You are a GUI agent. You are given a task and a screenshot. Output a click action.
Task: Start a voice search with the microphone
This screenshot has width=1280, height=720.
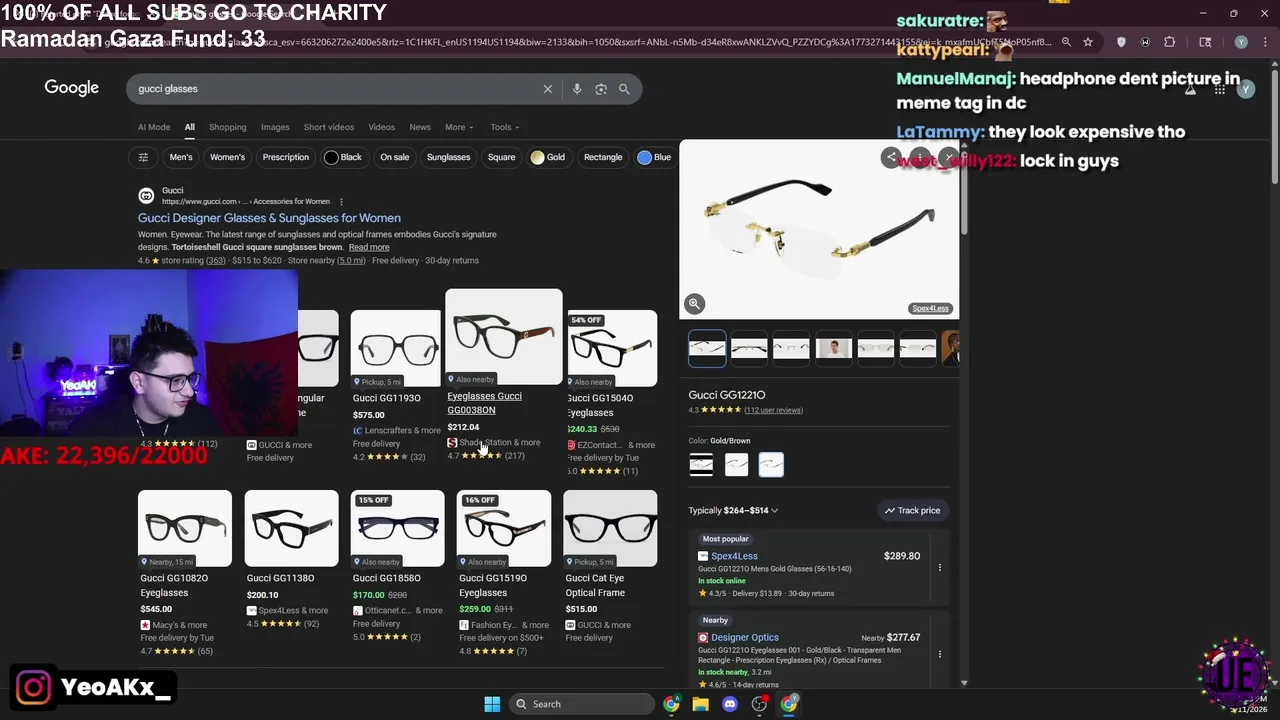click(577, 89)
